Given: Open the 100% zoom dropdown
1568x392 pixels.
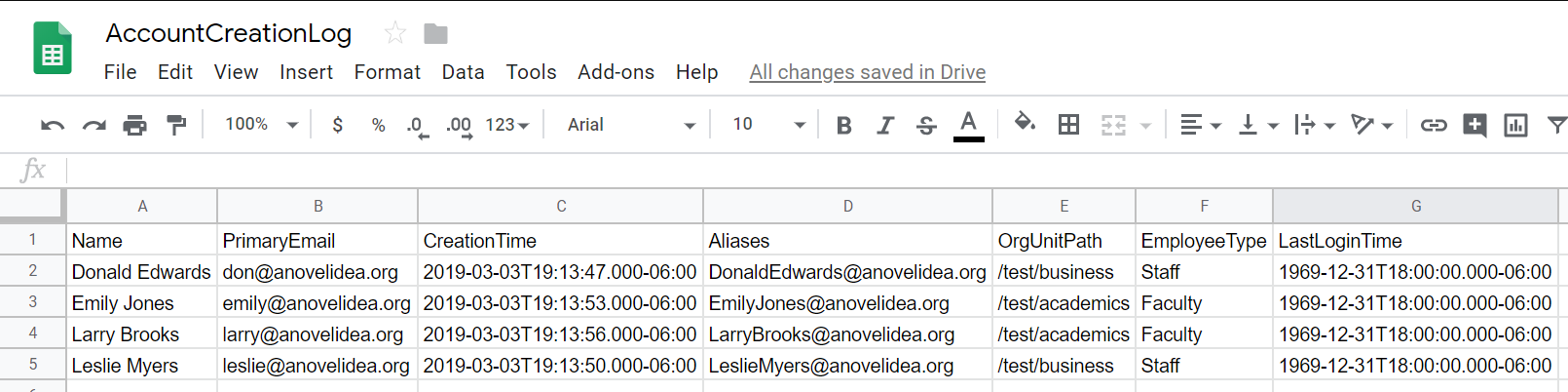Looking at the screenshot, I should click(261, 125).
